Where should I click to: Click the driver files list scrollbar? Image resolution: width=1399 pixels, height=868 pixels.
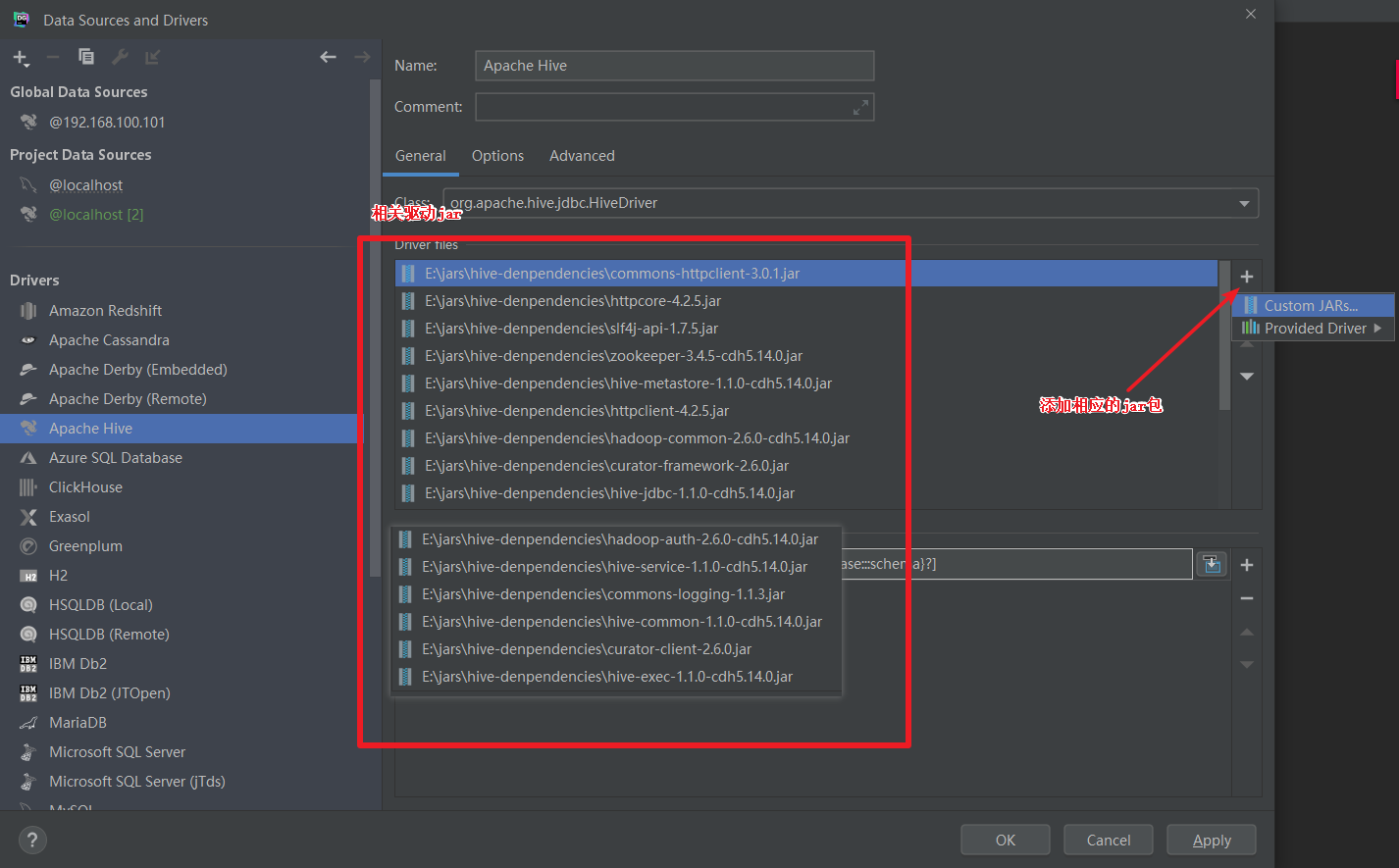1224,335
